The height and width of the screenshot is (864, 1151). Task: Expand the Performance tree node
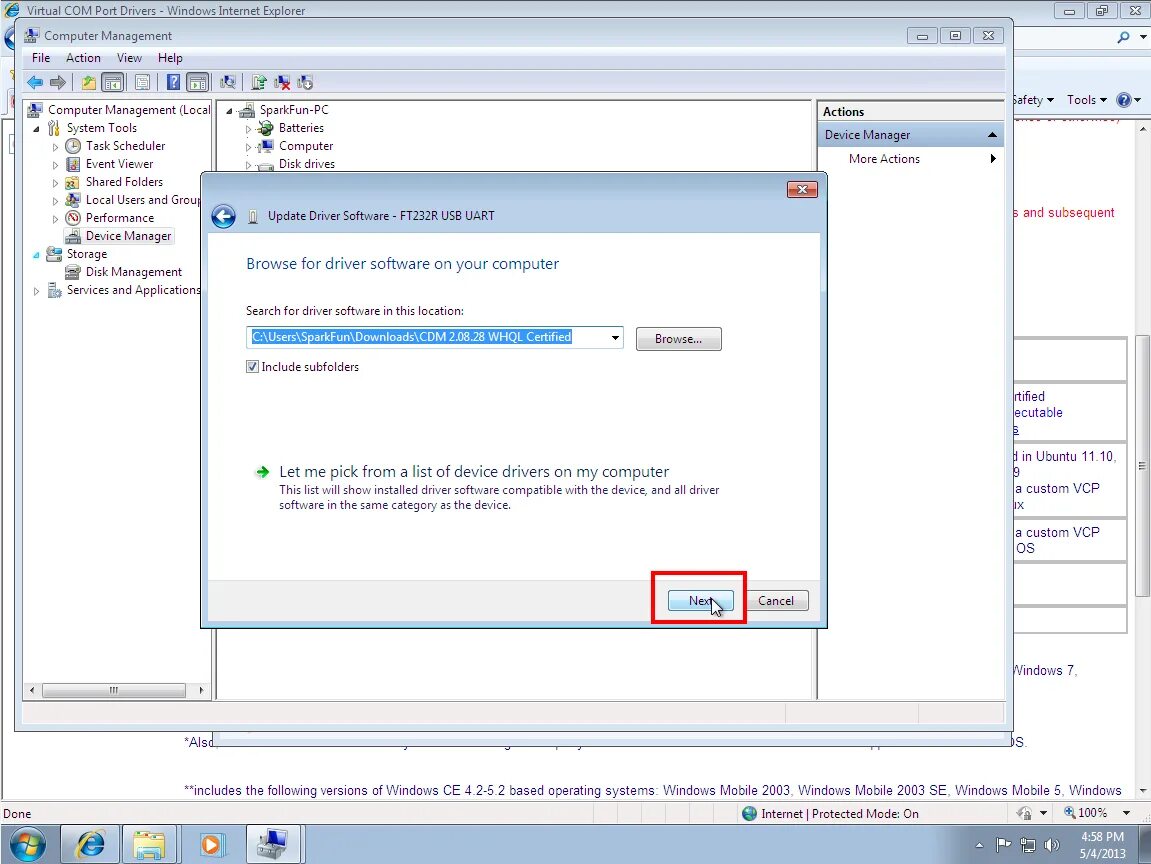[x=55, y=219]
